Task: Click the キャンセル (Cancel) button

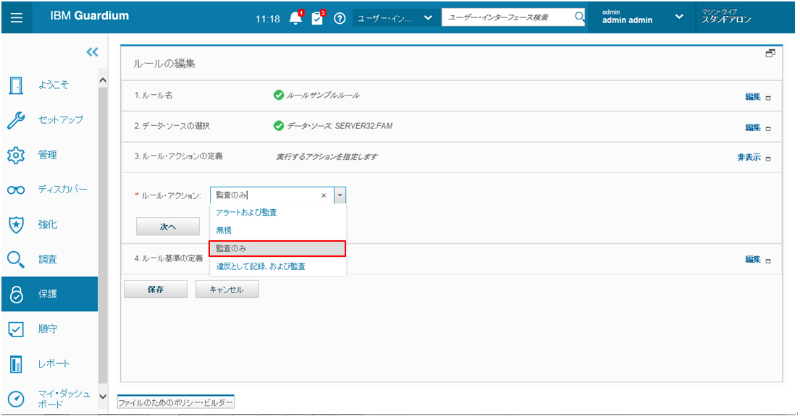Action: point(227,289)
